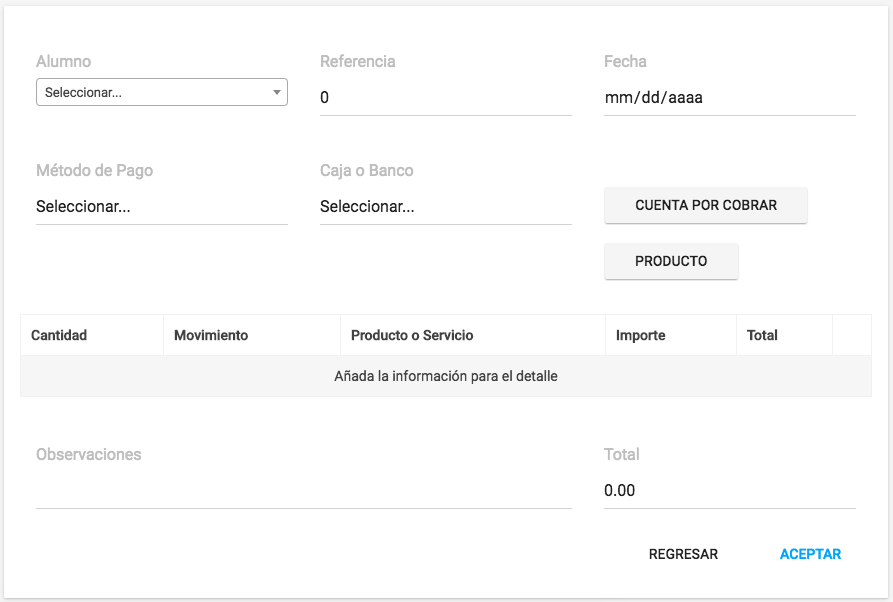This screenshot has height=602, width=893.
Task: Click the Total amount field
Action: pos(730,491)
